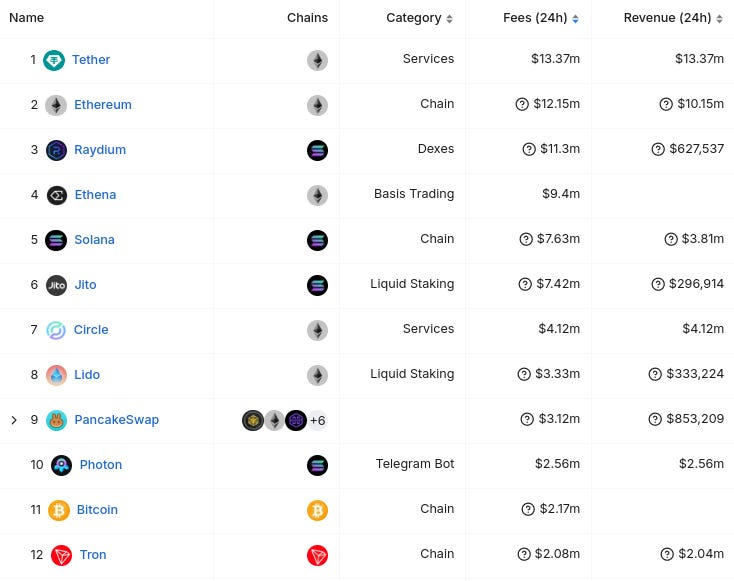Open the Photon protocol link
The image size is (734, 581).
point(101,464)
